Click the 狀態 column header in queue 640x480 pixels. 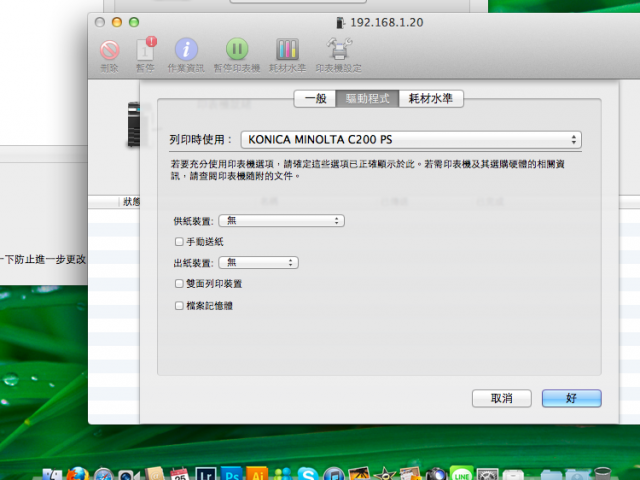click(131, 202)
